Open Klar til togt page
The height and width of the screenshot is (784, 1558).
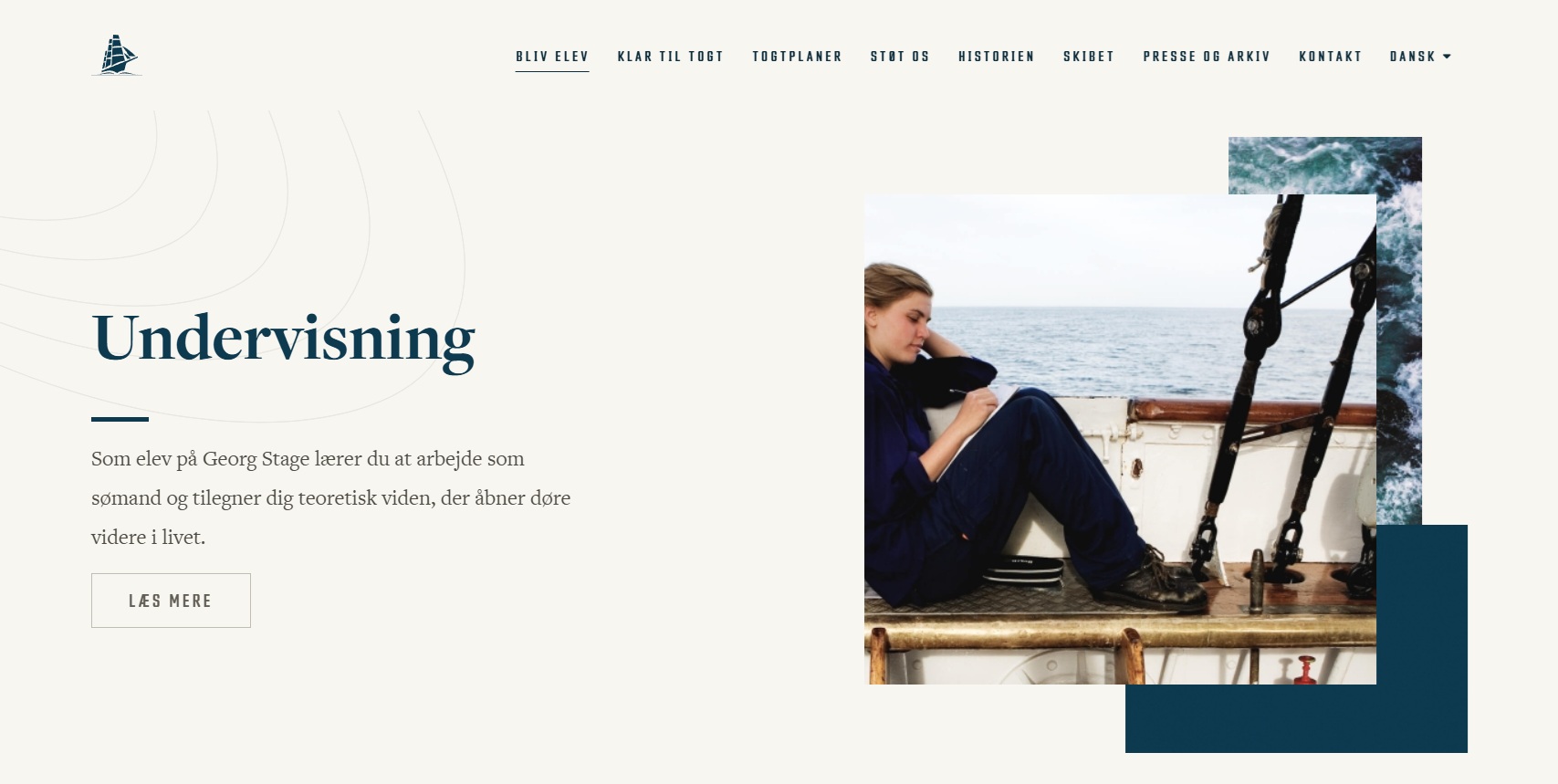coord(671,57)
